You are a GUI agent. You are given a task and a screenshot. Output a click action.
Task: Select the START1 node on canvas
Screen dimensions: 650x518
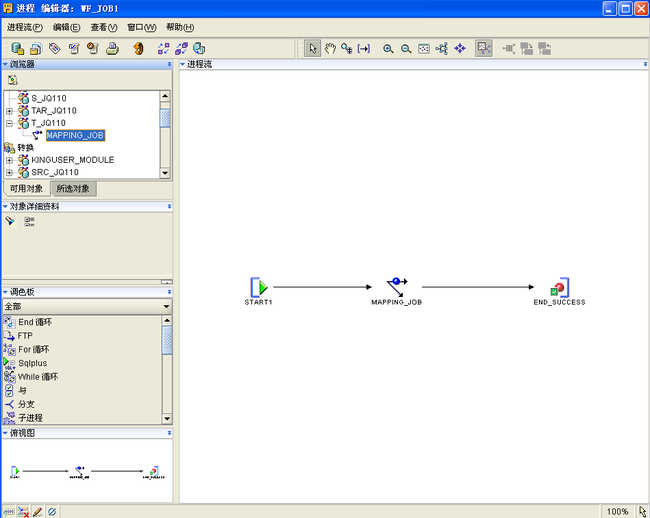259,291
